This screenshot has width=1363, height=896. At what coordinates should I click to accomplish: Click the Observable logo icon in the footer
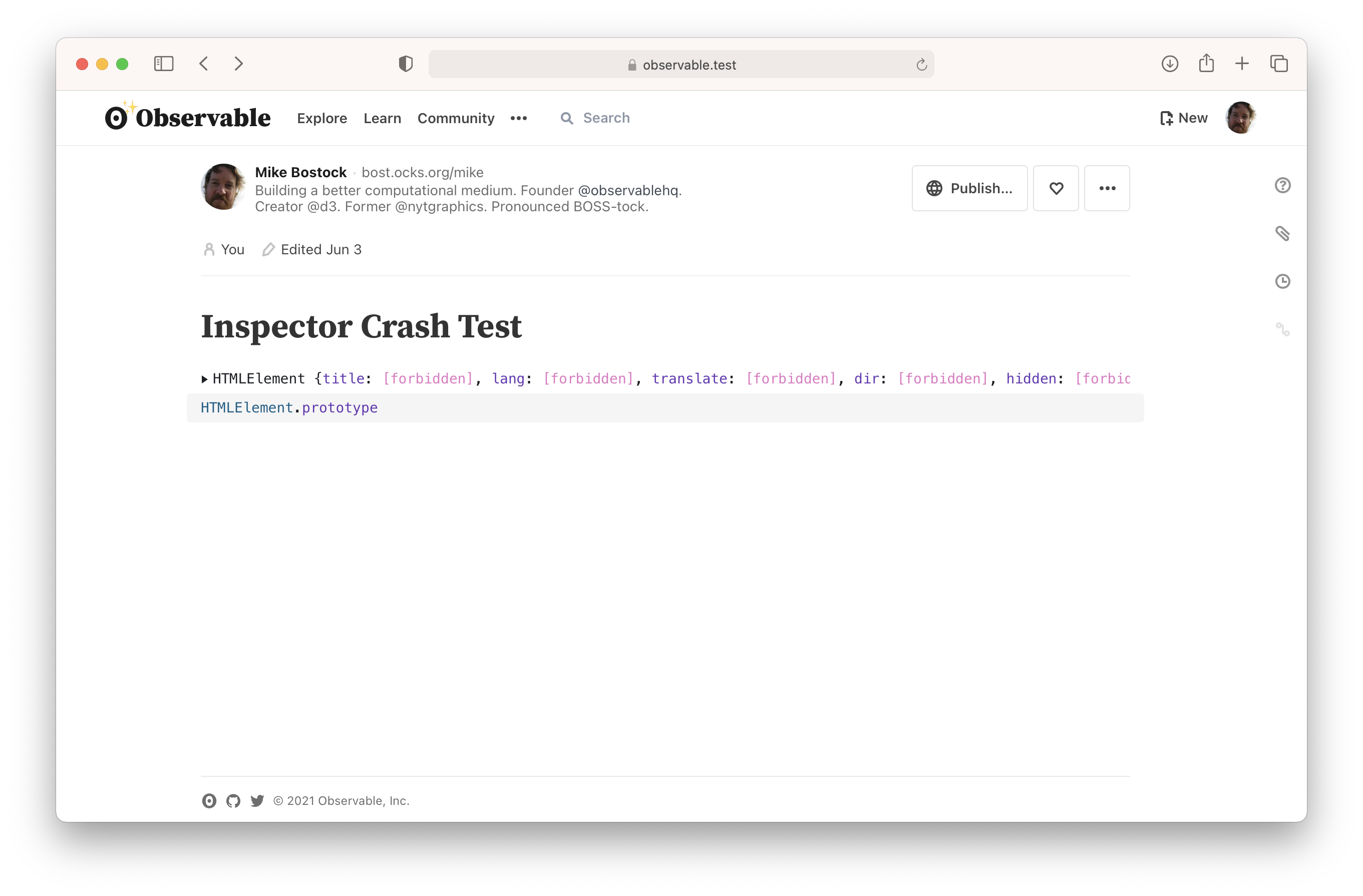pos(209,800)
